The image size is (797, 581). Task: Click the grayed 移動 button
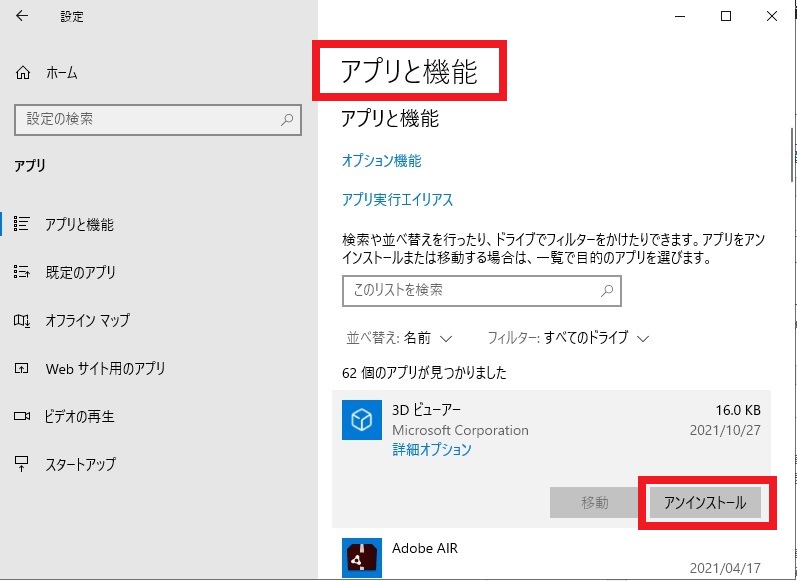[x=594, y=503]
